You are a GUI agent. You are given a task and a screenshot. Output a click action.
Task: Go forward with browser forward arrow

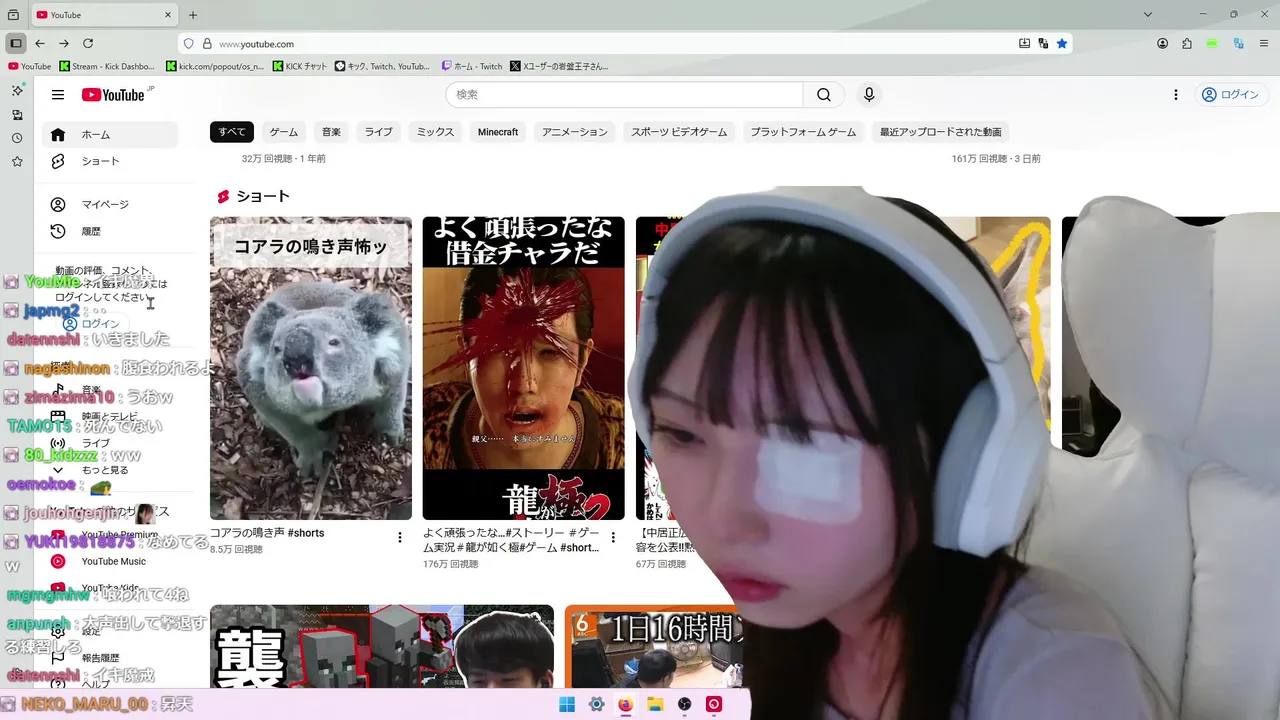point(64,44)
